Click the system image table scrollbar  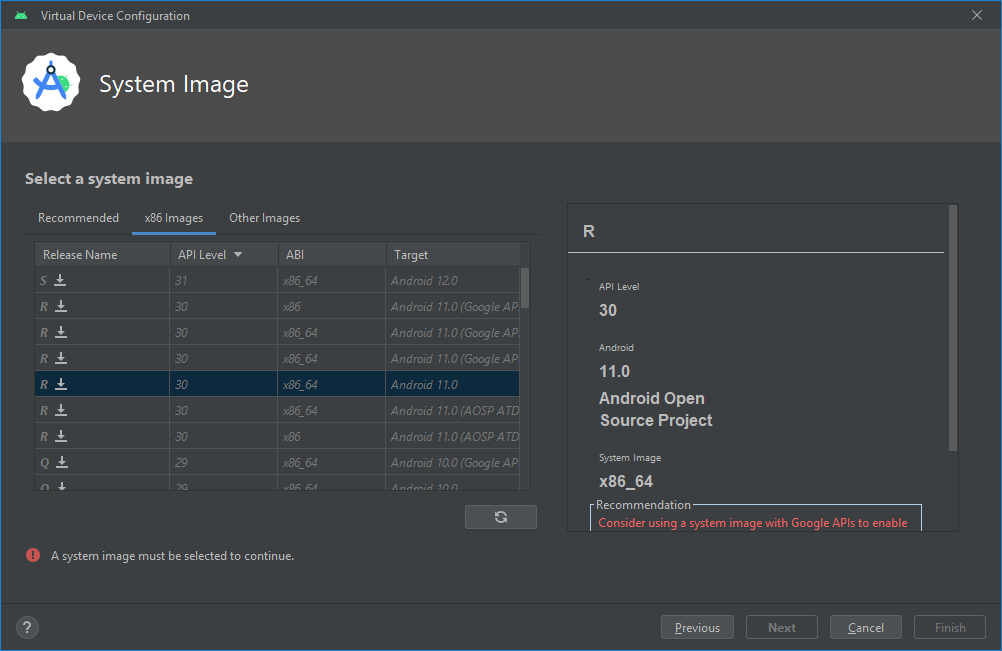[525, 288]
